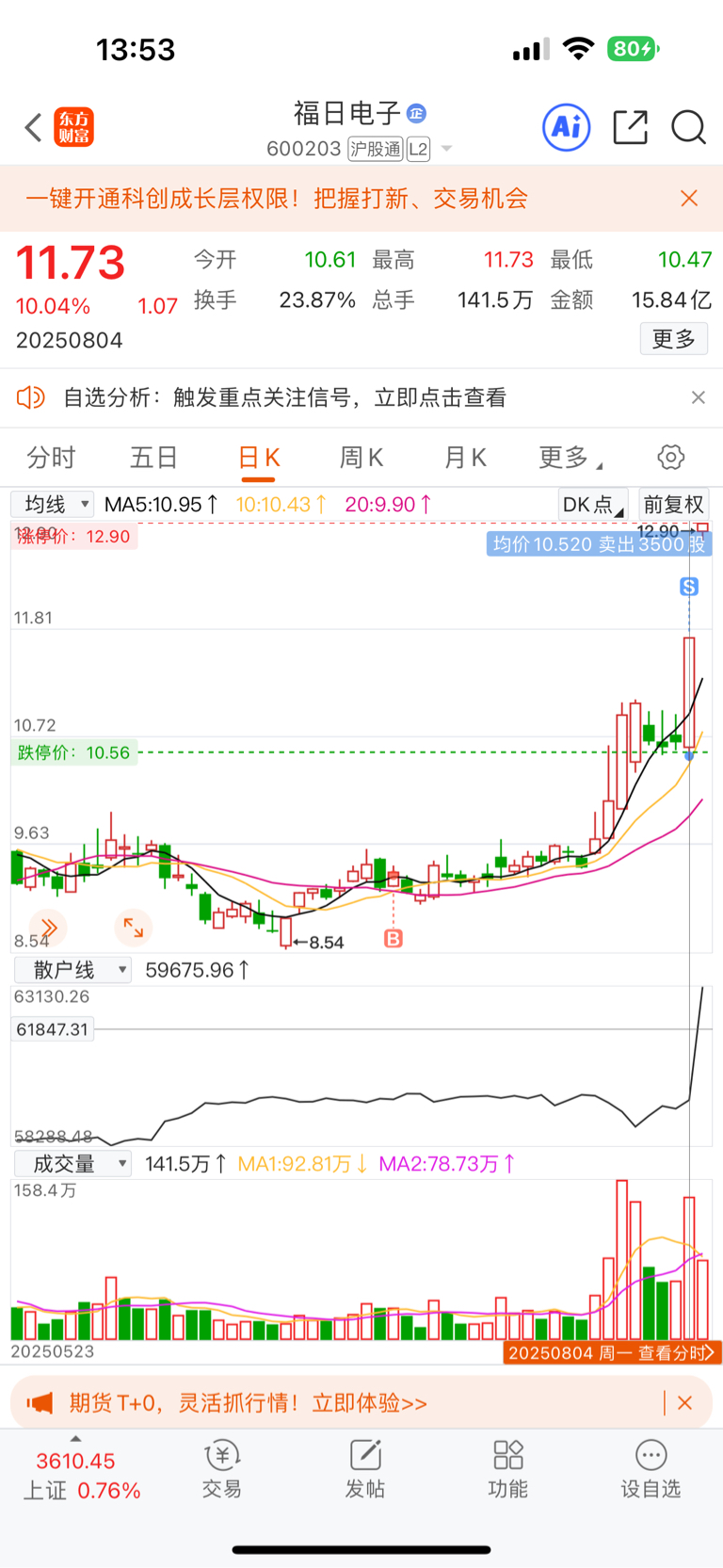Viewport: 723px width, 1568px height.
Task: Tap 20250804 周一 查看分时 button
Action: pos(612,1353)
